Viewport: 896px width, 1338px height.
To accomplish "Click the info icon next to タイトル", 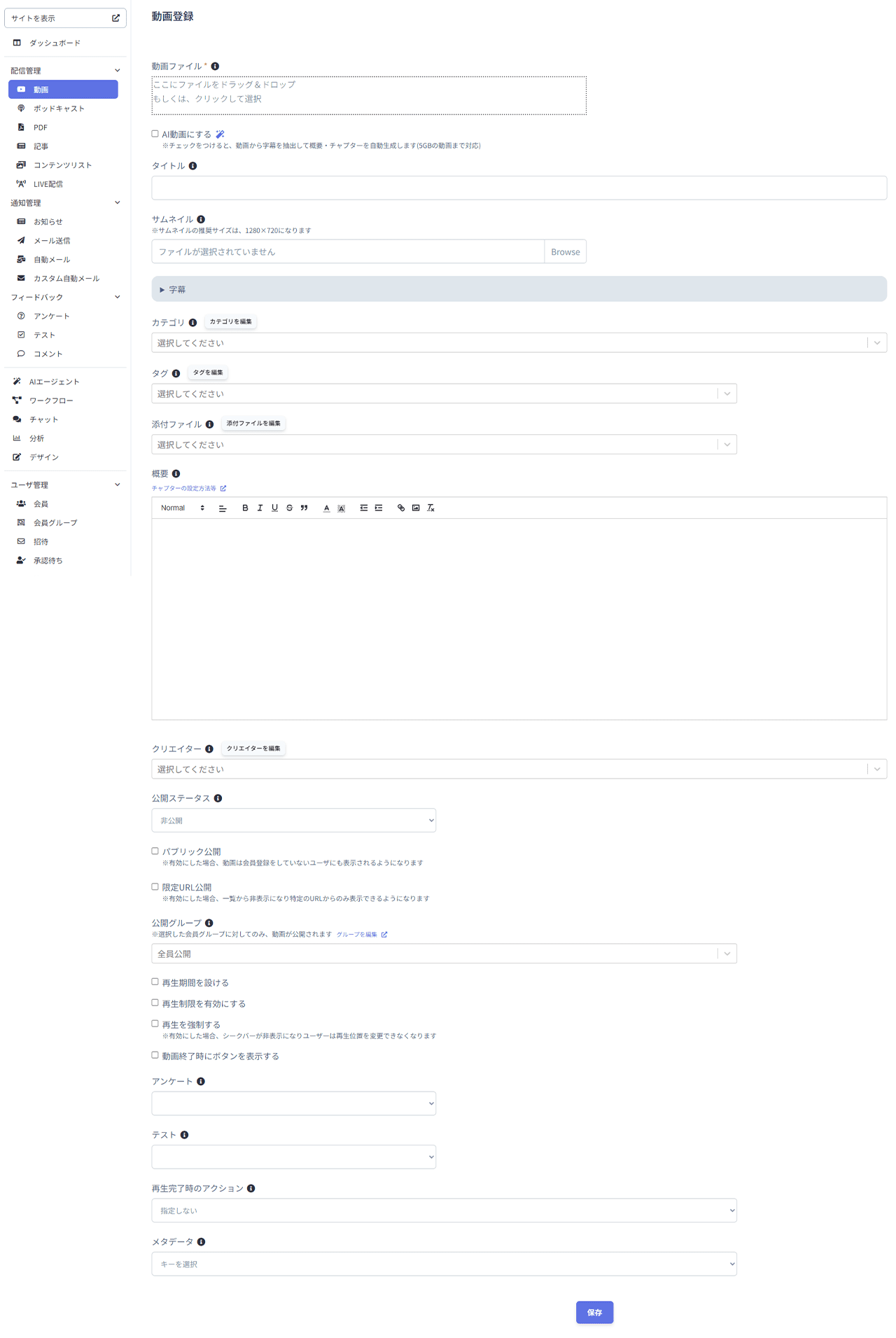I will (193, 166).
